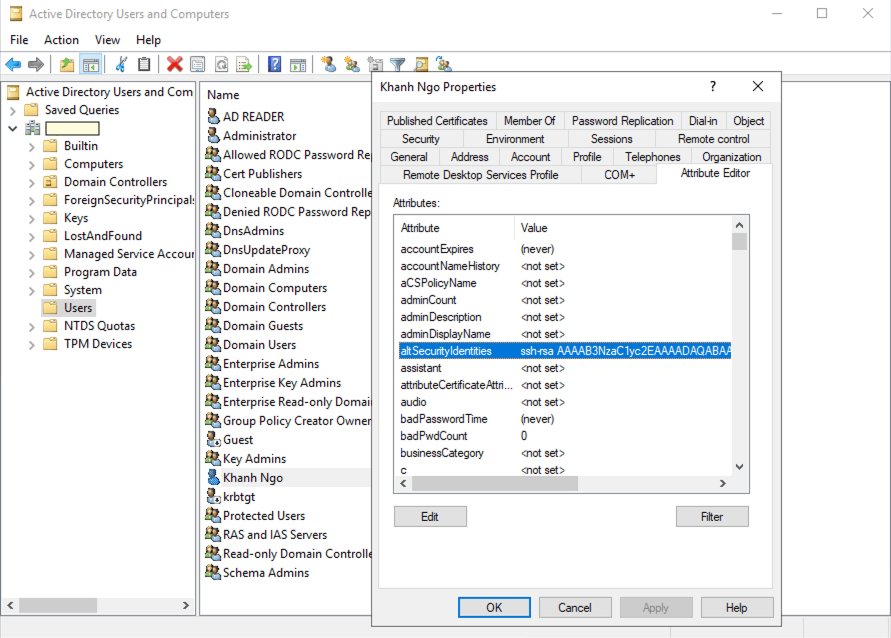This screenshot has width=891, height=638.
Task: Open Help with blue question mark icon
Action: coord(274,64)
